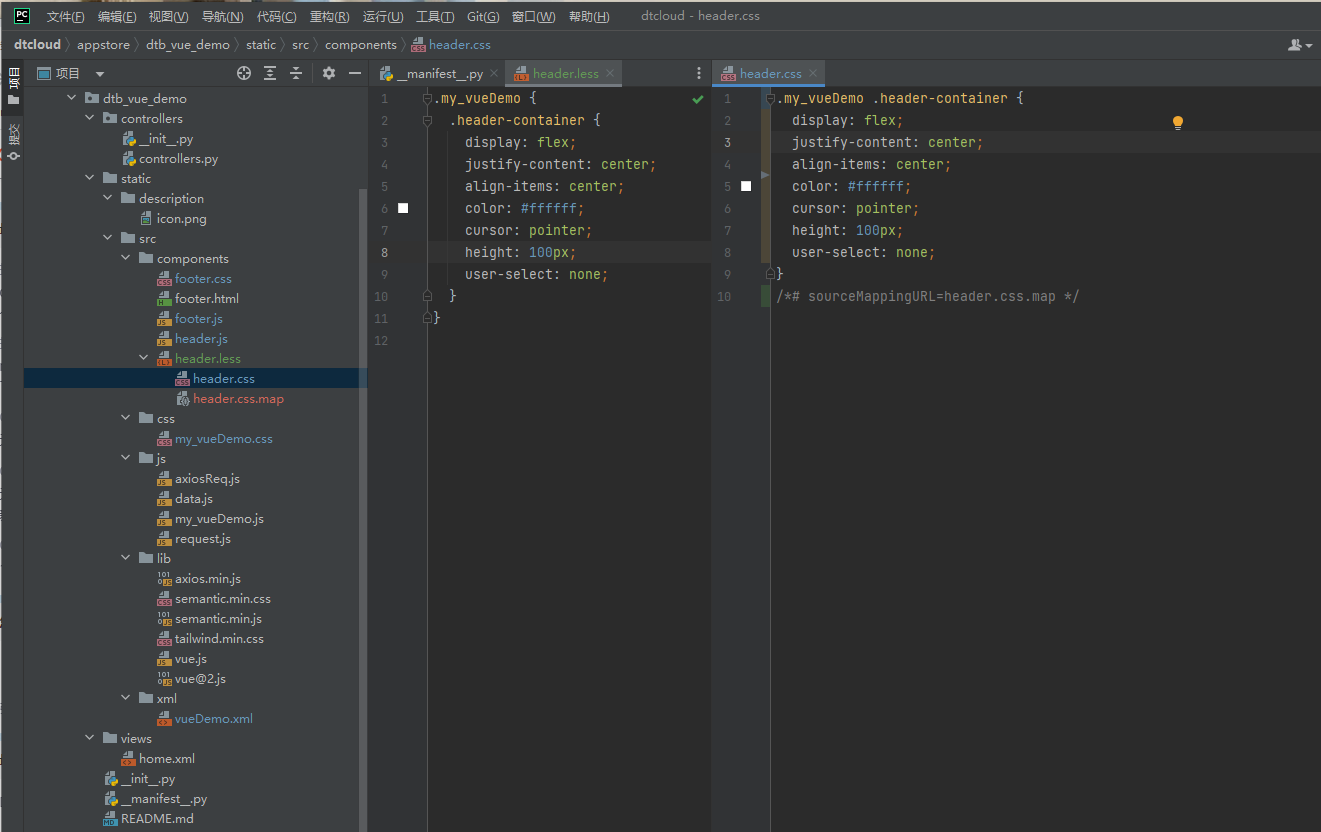The height and width of the screenshot is (832, 1321).
Task: Open the 工具(T) menu
Action: point(434,16)
